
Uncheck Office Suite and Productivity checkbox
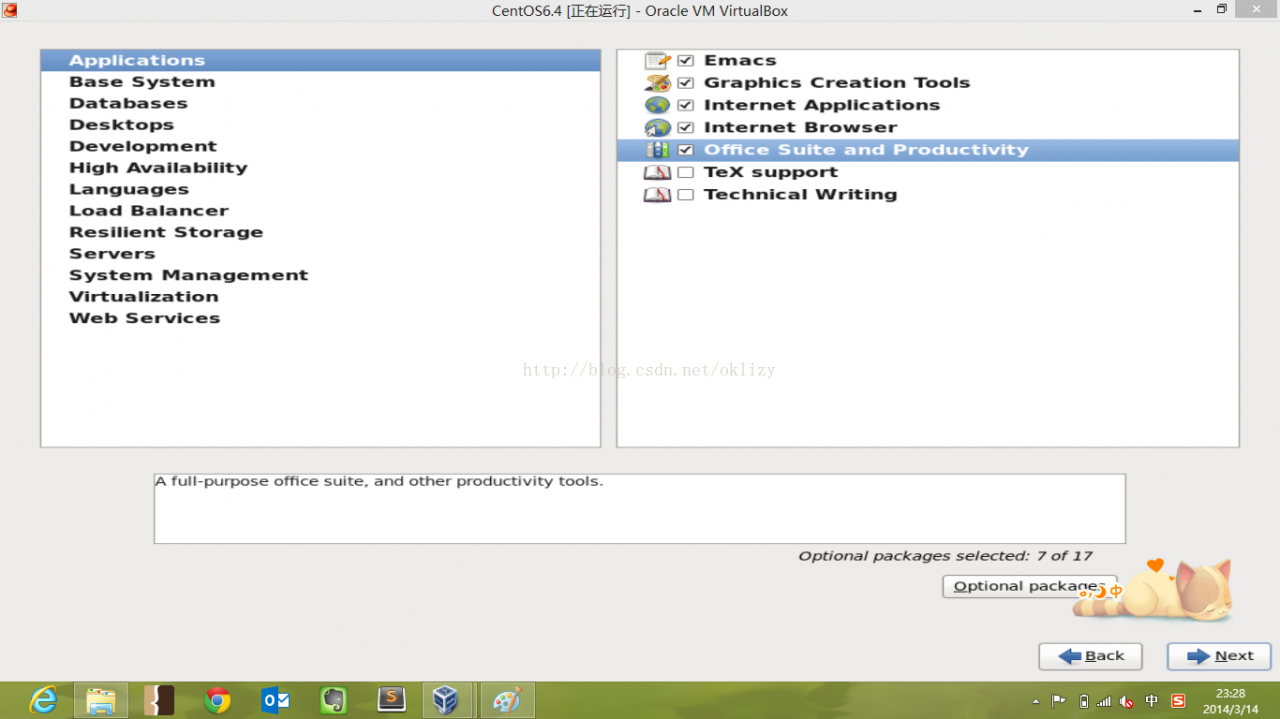[685, 150]
